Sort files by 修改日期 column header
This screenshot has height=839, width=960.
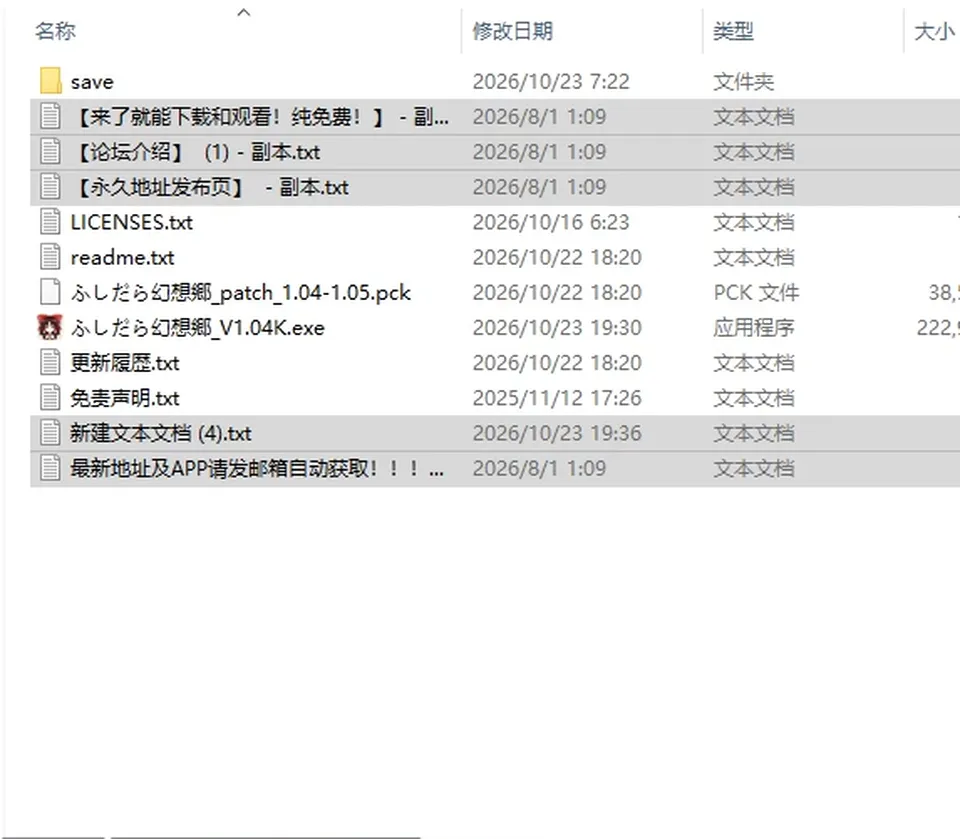point(512,31)
